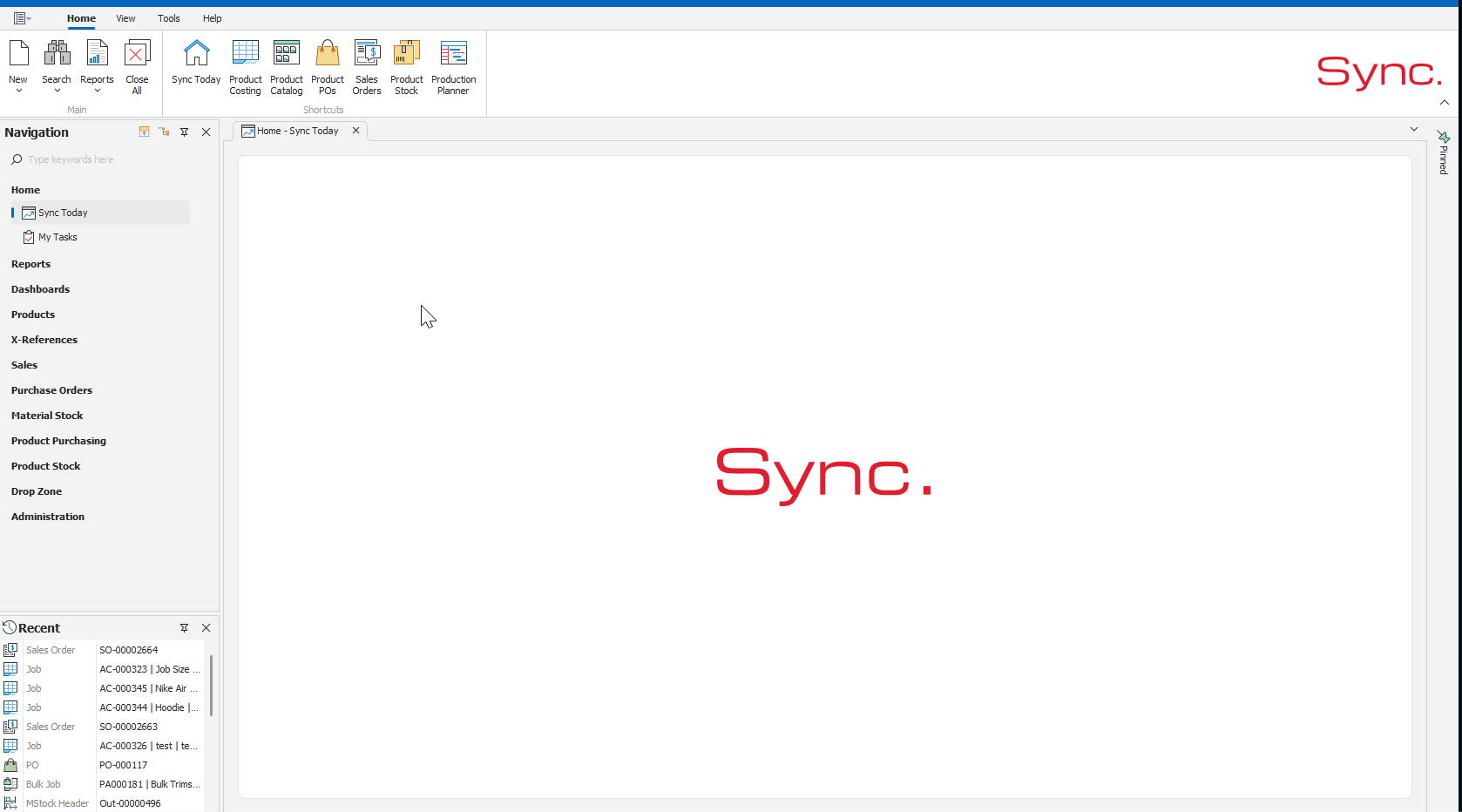Click Navigation panel's first toolbar icon
Viewport: 1462px width, 812px height.
pos(145,132)
